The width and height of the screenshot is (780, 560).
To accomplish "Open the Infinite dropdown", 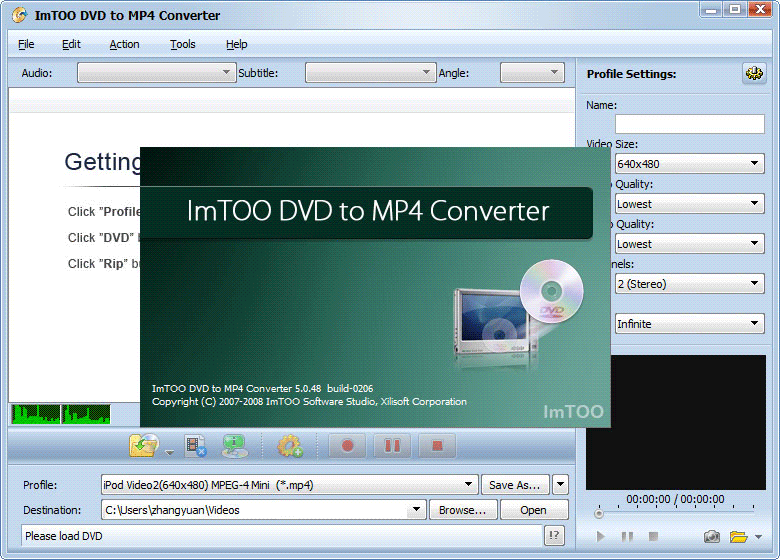I will [689, 324].
